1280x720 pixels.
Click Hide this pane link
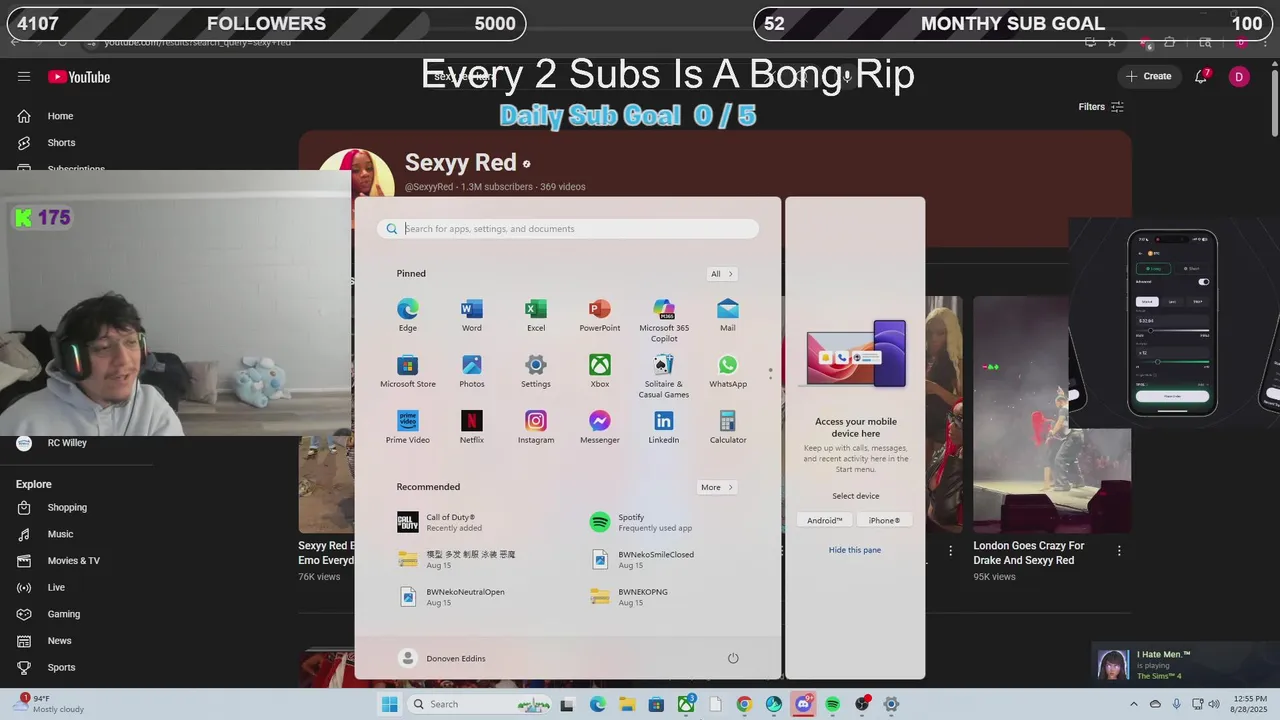855,550
